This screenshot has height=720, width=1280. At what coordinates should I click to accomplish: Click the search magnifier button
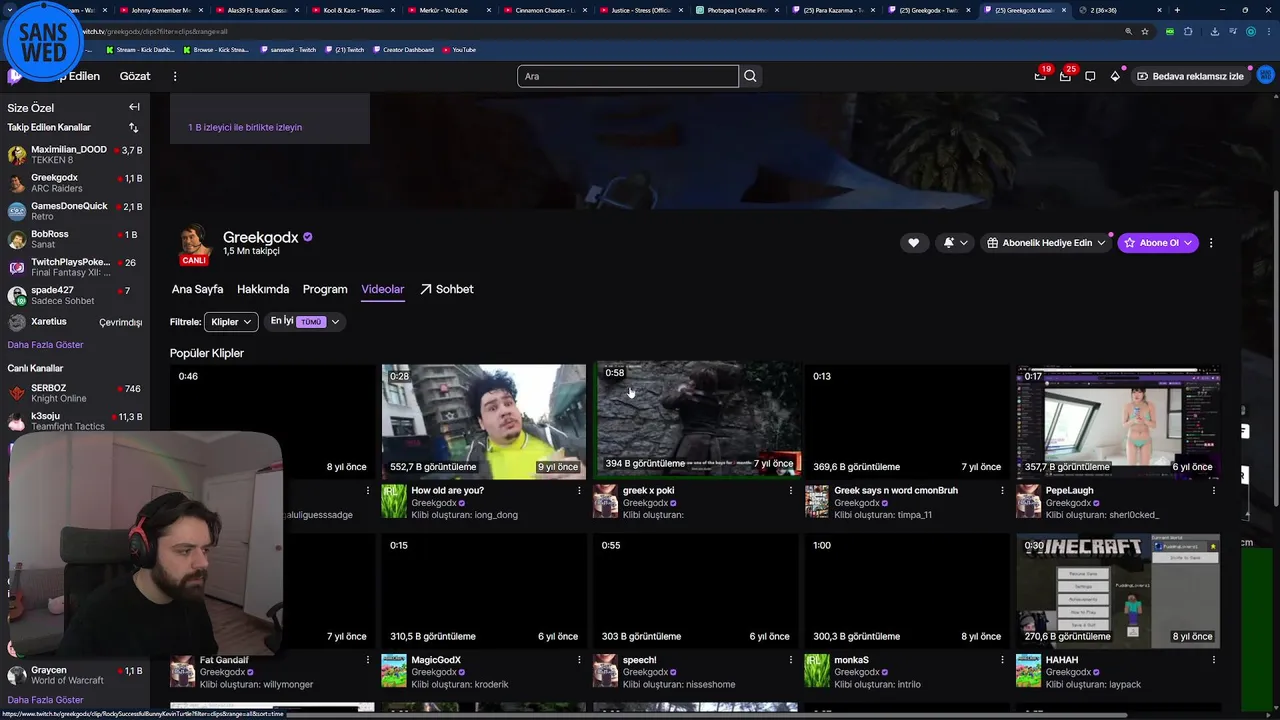(750, 76)
